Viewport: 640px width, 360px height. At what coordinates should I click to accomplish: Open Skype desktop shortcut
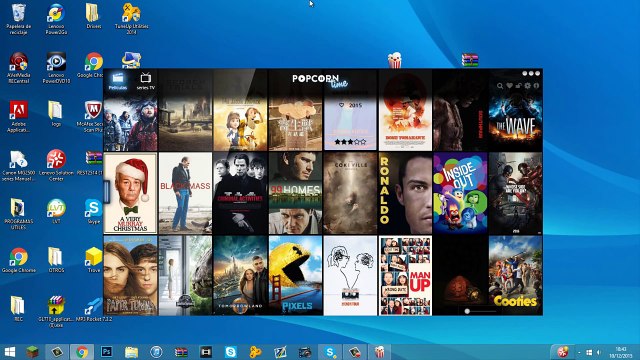point(93,211)
